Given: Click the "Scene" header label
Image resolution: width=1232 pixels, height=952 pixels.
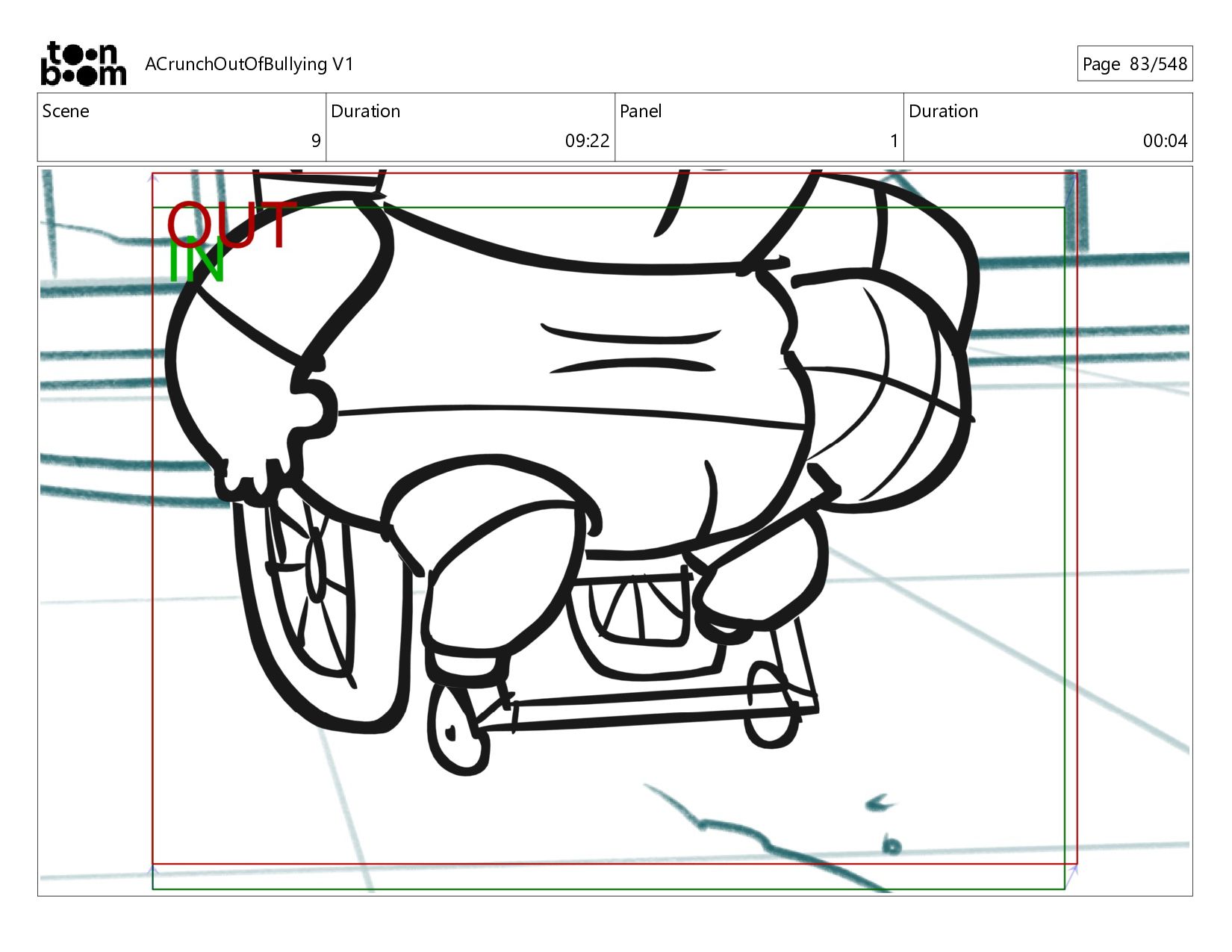Looking at the screenshot, I should coord(66,111).
